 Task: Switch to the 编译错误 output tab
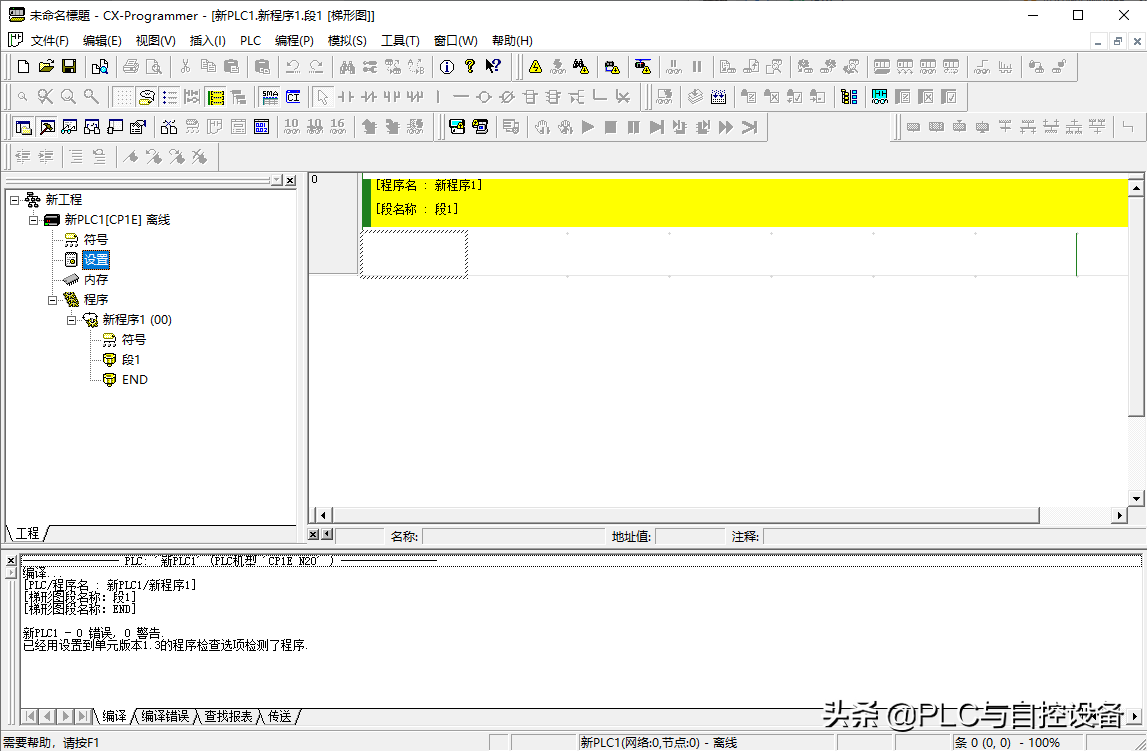point(164,716)
